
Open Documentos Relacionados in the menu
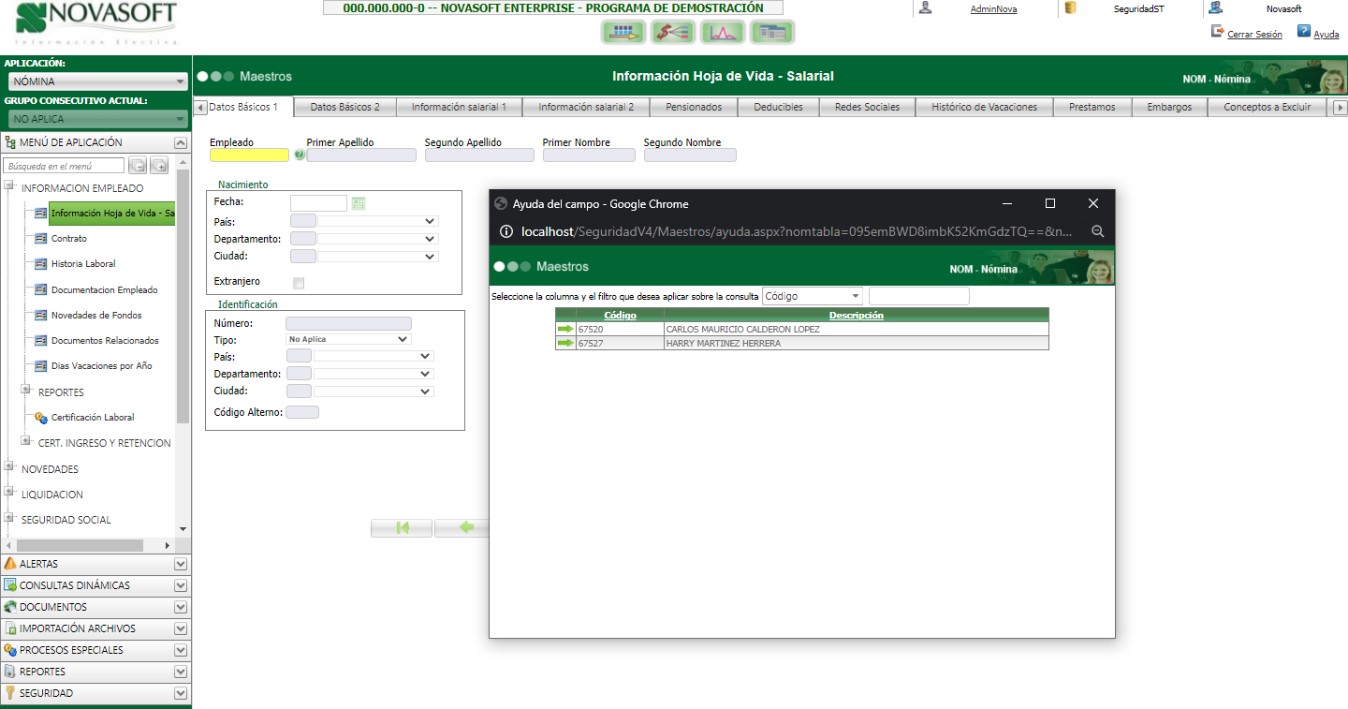105,341
